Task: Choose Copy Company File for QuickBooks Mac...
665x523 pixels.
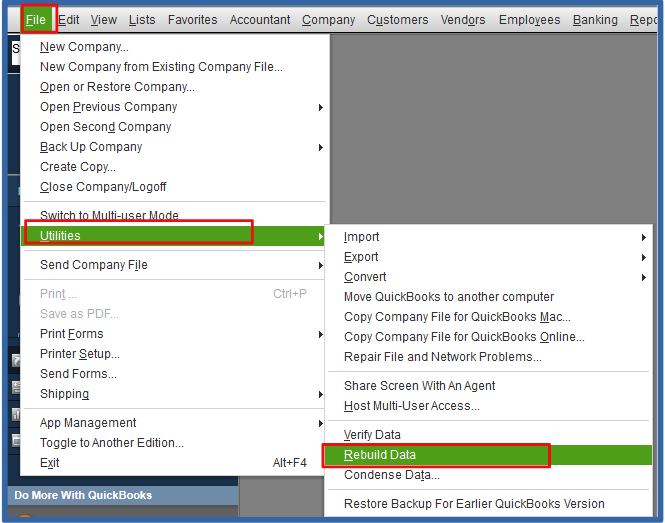Action: tap(489, 316)
